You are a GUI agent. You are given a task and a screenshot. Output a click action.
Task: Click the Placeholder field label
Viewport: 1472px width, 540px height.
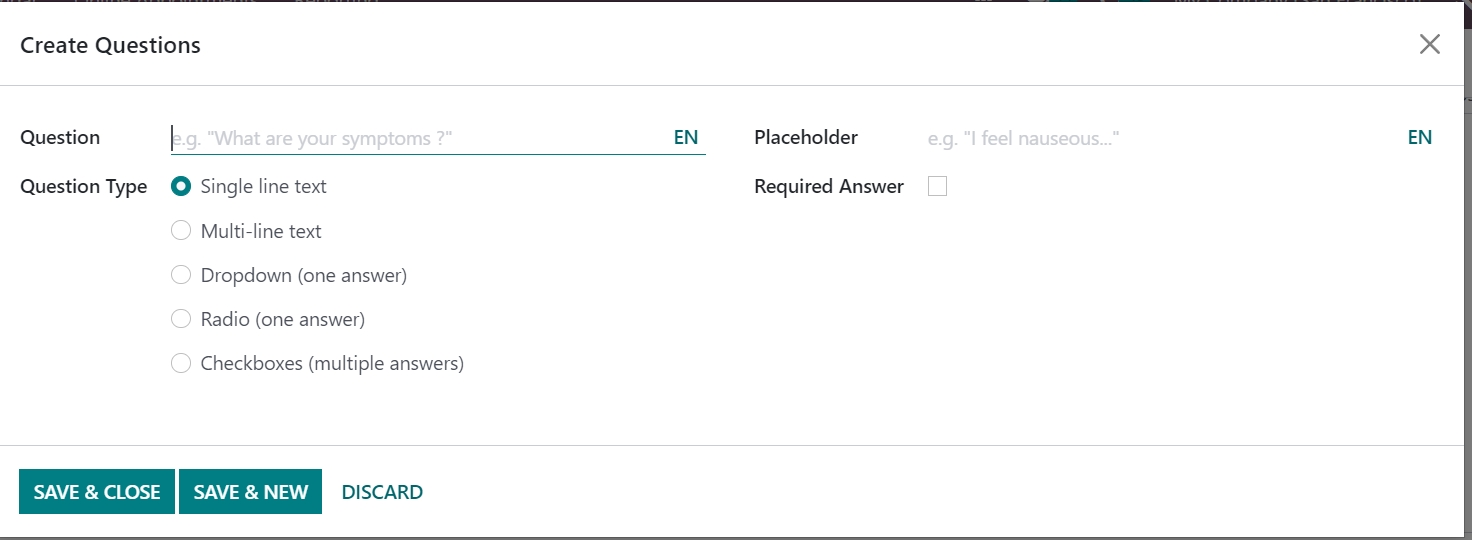point(806,138)
